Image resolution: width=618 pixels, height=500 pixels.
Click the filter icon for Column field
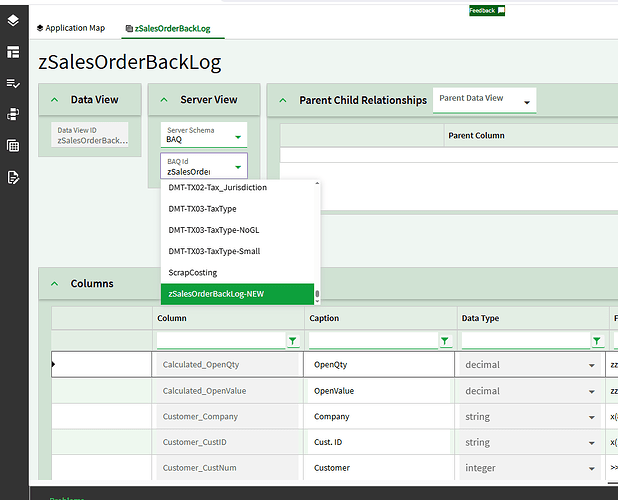click(x=292, y=341)
